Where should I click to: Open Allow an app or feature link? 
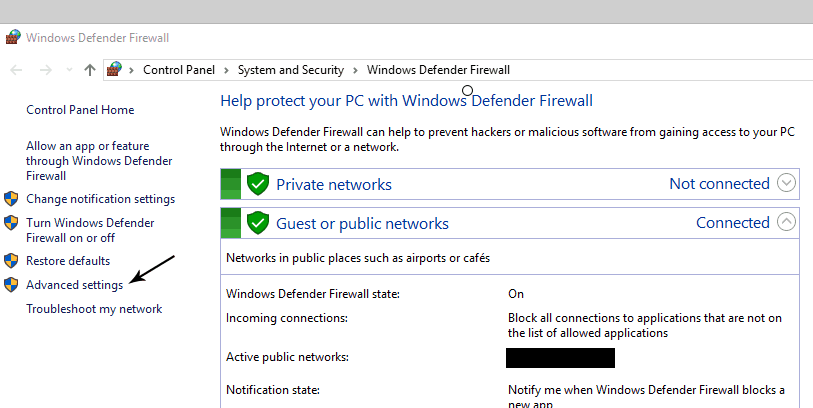pyautogui.click(x=99, y=161)
